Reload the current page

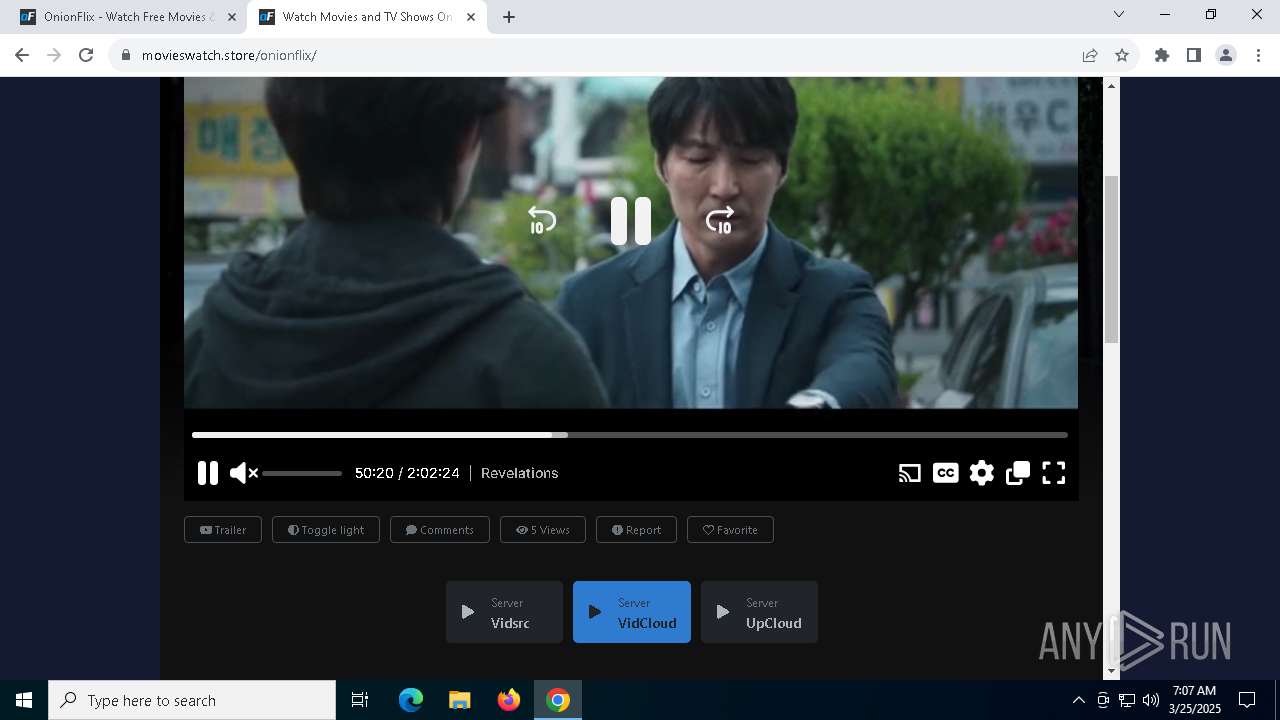pyautogui.click(x=86, y=55)
